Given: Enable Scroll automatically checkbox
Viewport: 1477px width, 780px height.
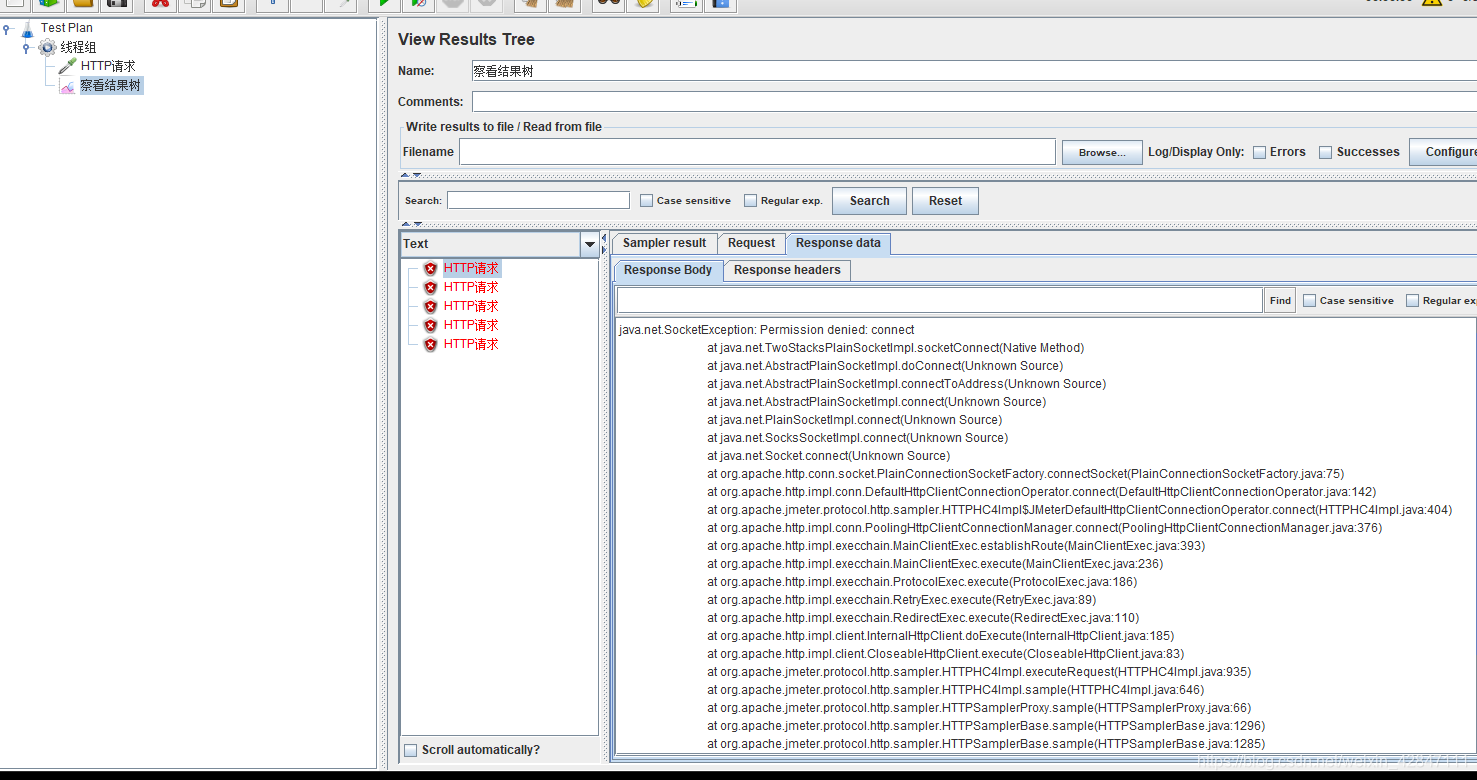Looking at the screenshot, I should coord(410,750).
